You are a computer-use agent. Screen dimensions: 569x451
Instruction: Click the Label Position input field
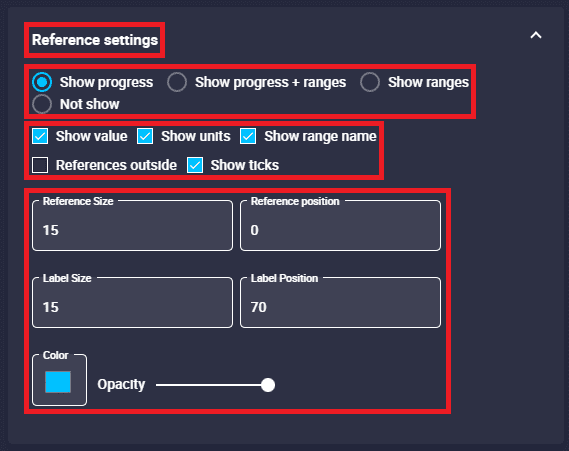tap(340, 303)
